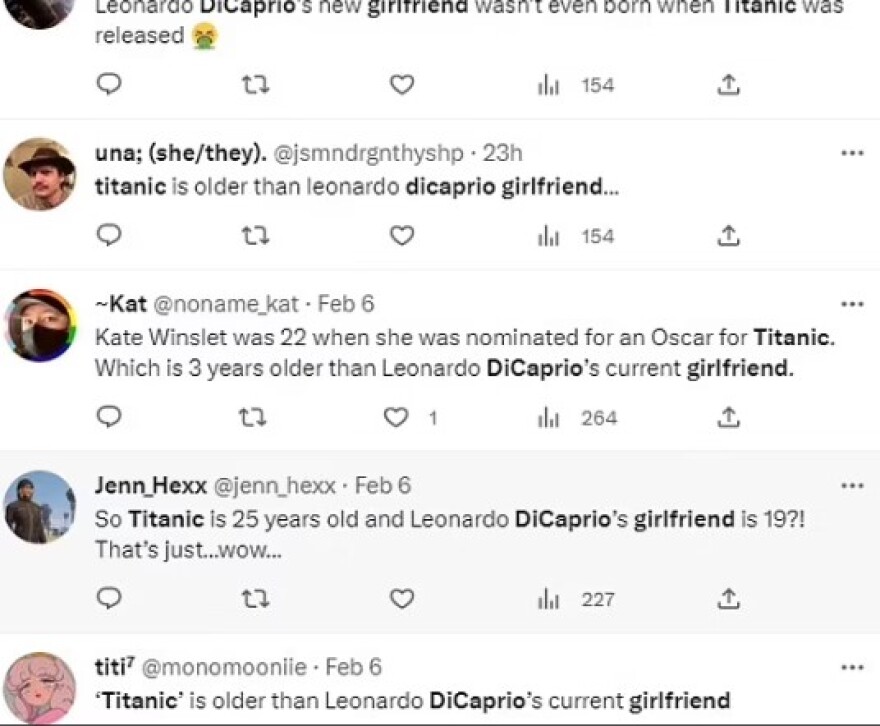Open titi's more options menu
The height and width of the screenshot is (726, 880).
tap(852, 667)
